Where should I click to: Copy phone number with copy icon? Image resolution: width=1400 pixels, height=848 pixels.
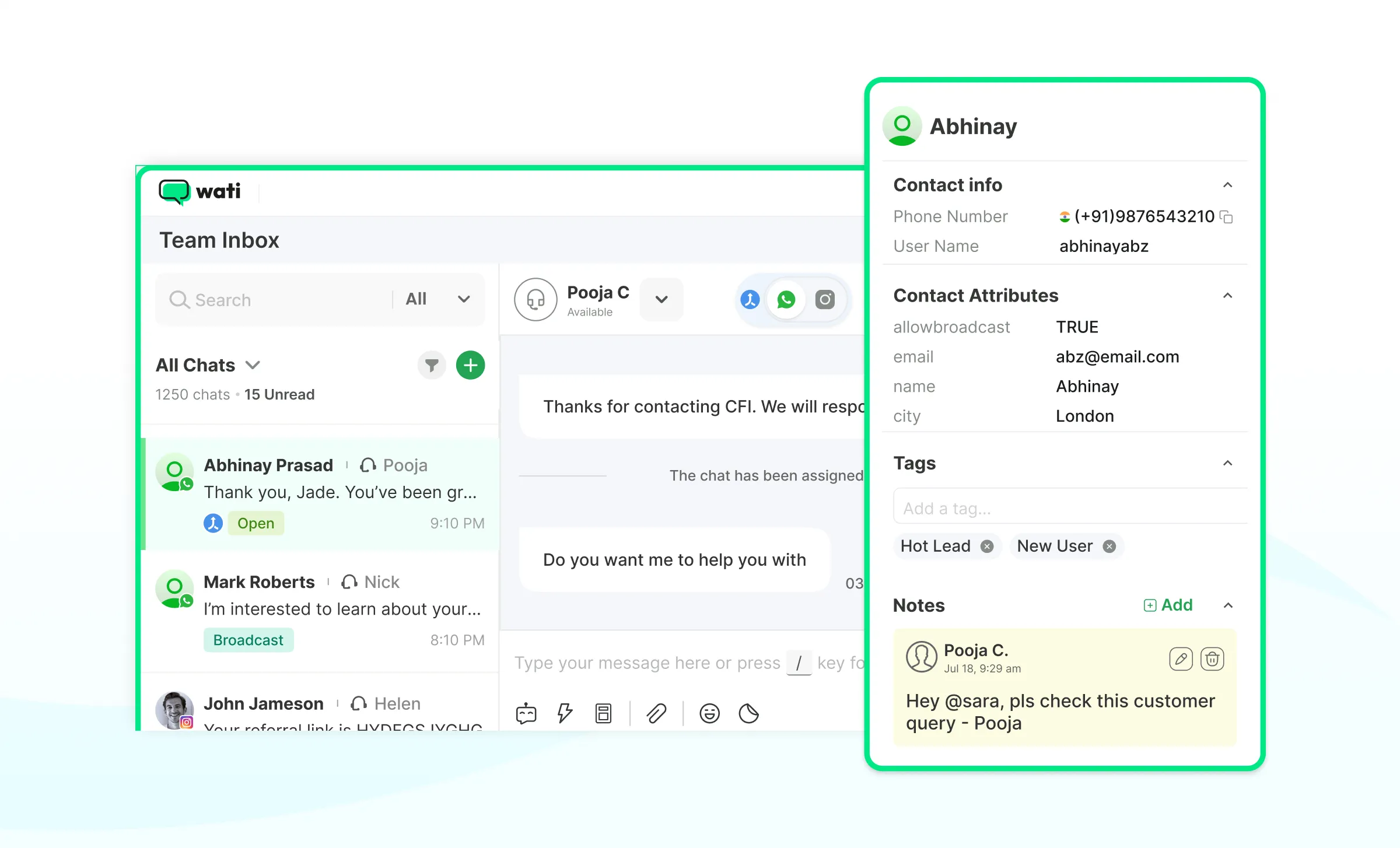1226,217
